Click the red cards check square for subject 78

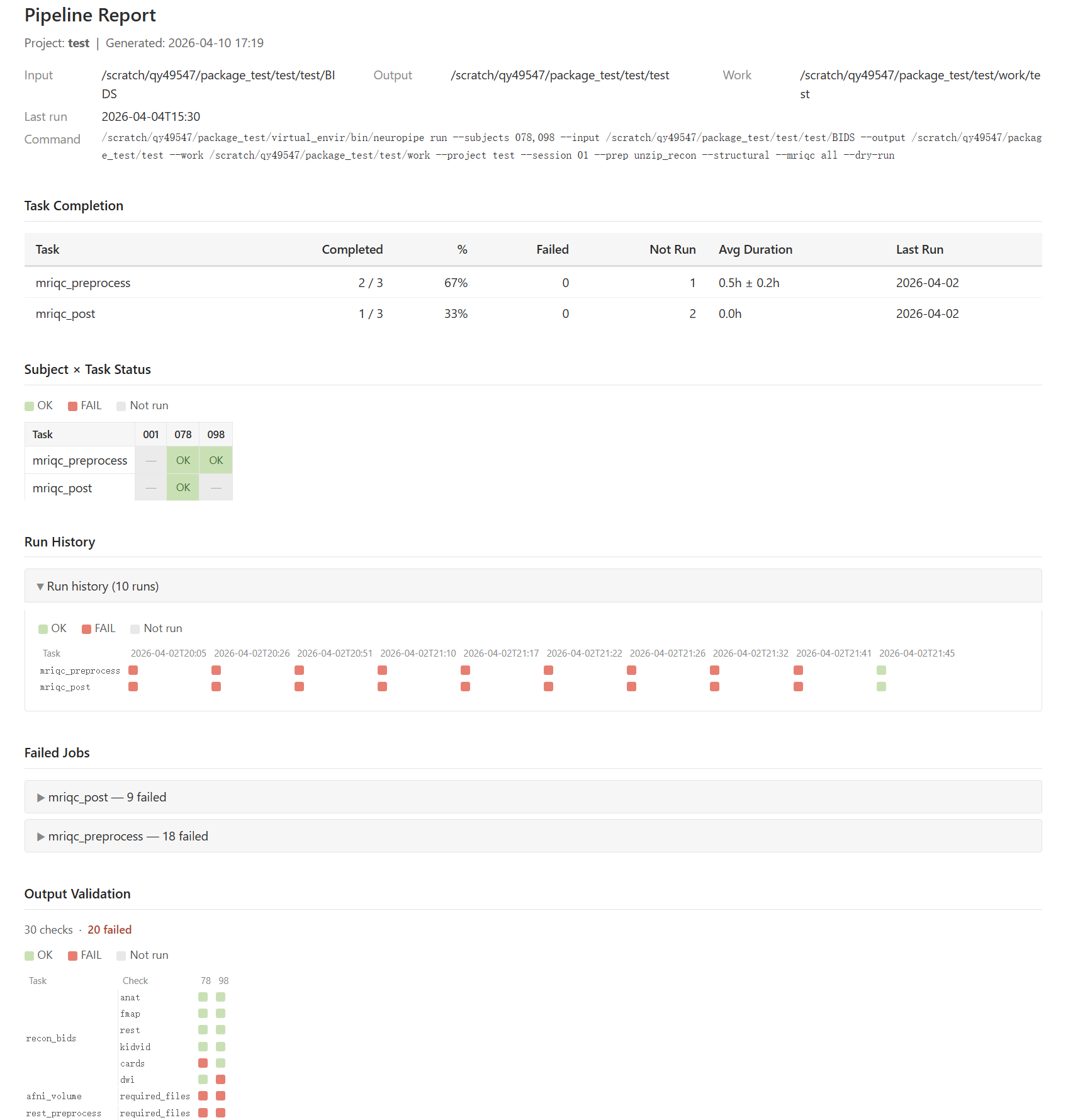(203, 1063)
